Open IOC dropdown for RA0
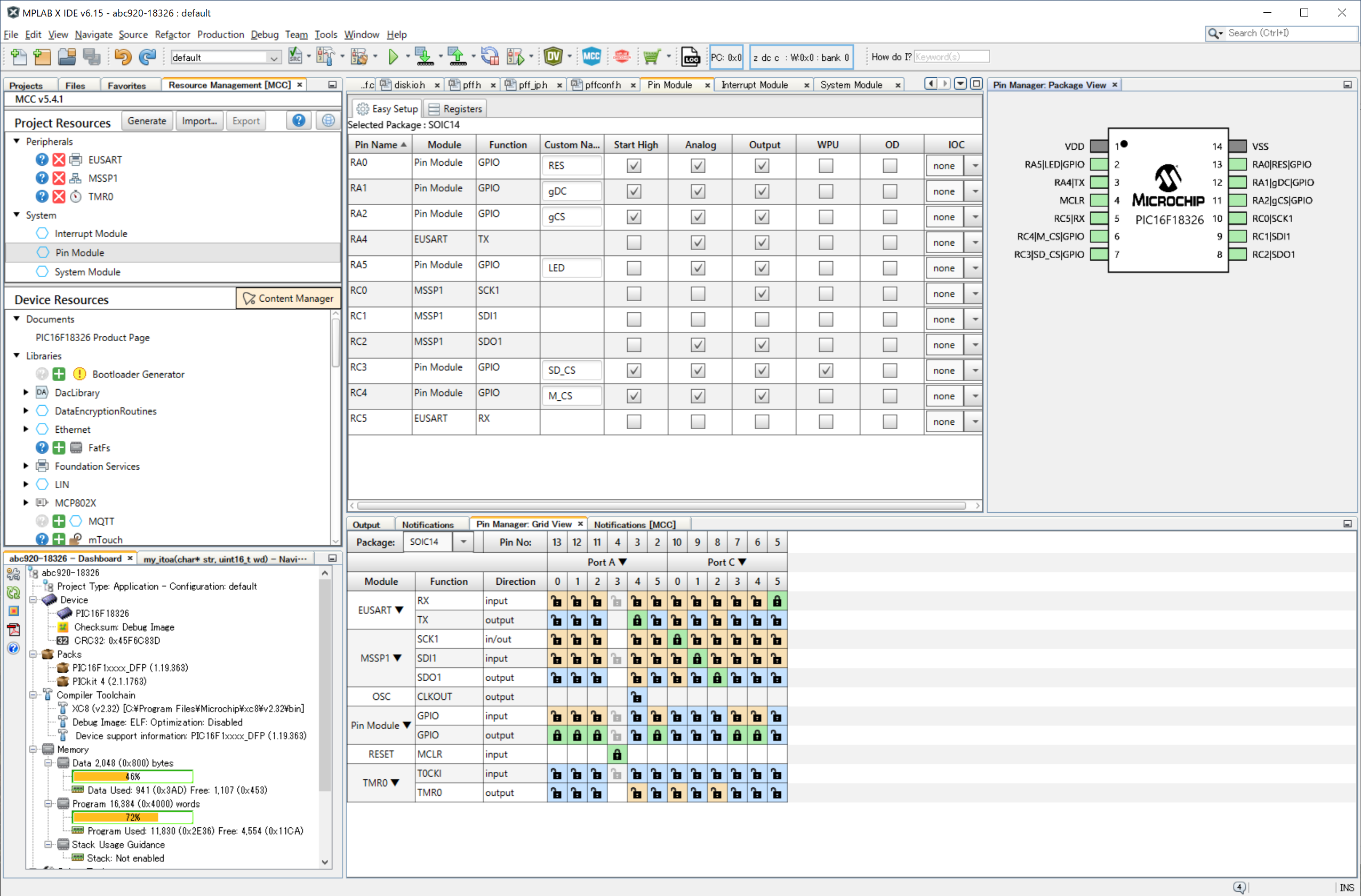Screen dimensions: 1361x896 [x=975, y=166]
